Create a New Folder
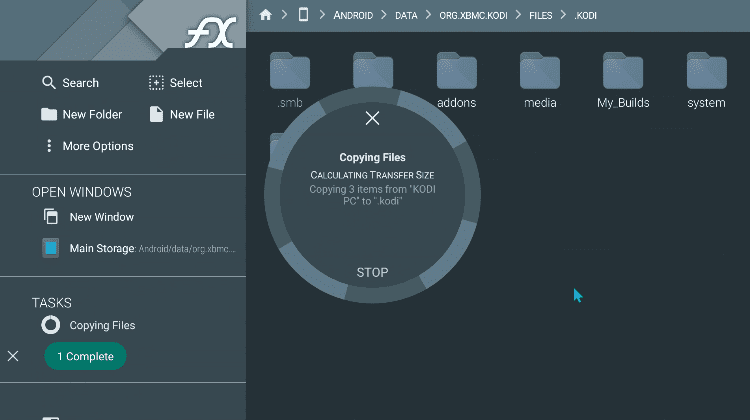 click(81, 114)
